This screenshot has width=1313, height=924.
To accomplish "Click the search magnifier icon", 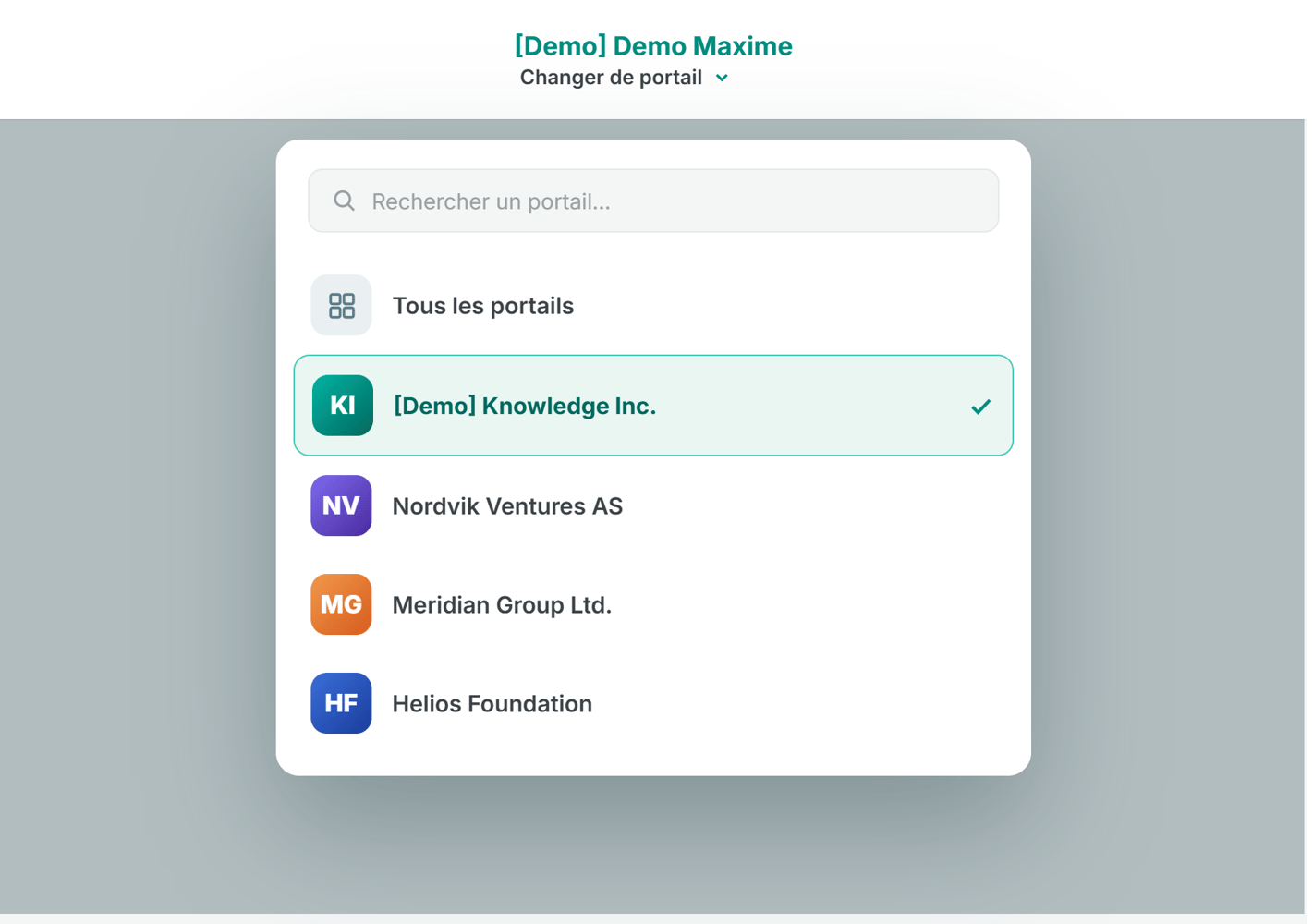I will point(344,201).
